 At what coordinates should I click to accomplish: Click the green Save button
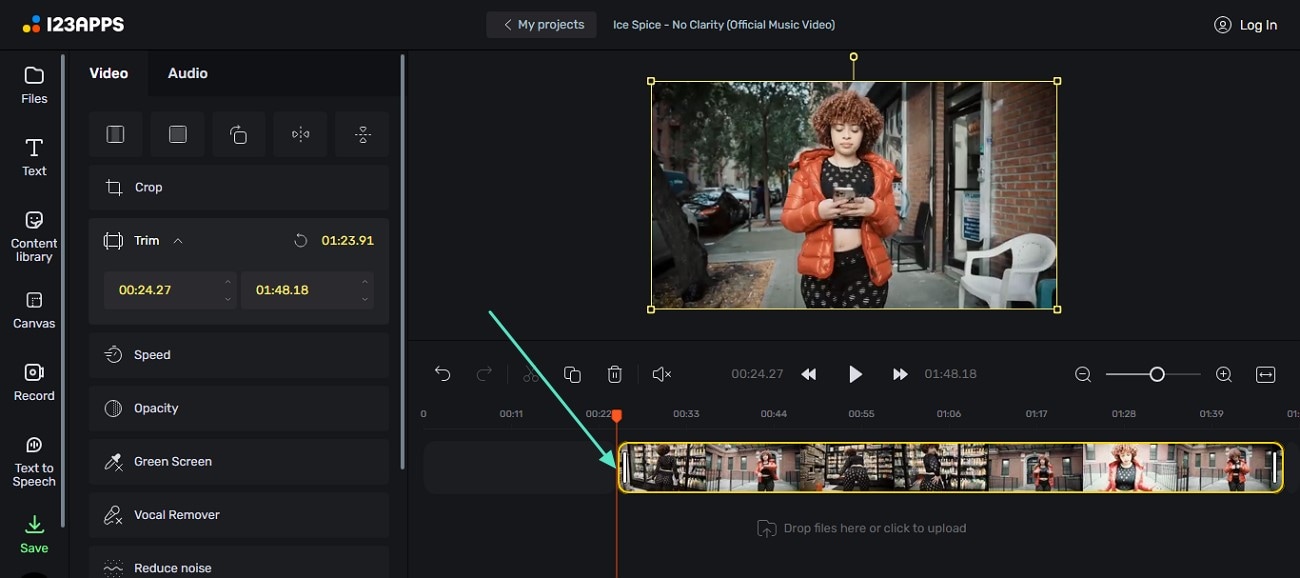(34, 534)
